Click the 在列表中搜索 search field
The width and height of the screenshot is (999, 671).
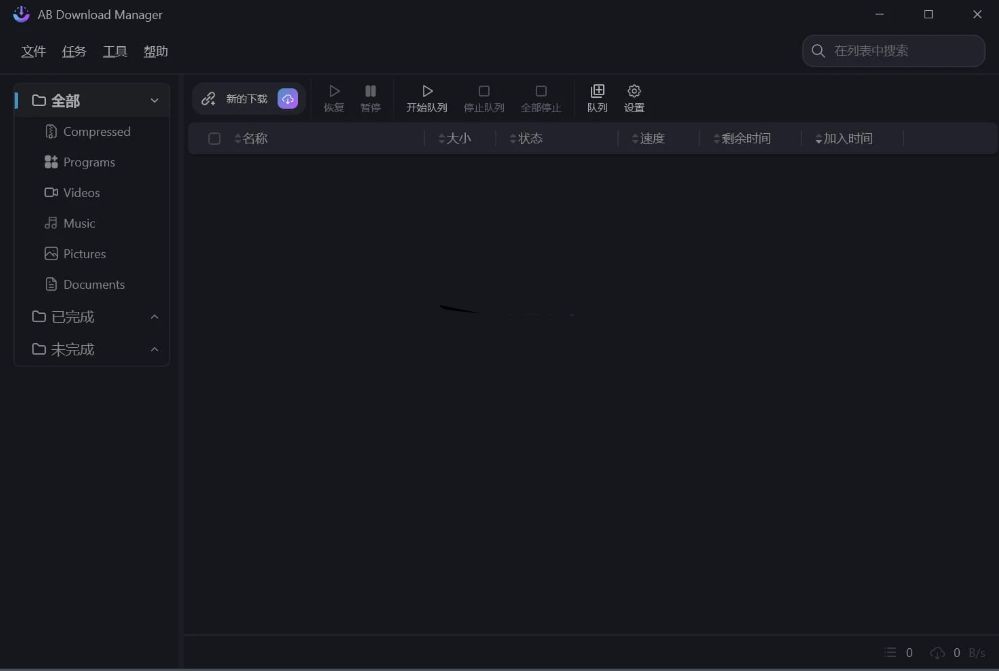893,50
